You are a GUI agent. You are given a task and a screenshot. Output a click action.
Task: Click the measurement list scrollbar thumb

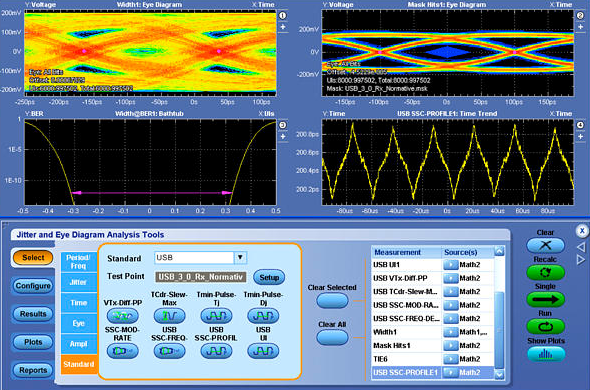tap(499, 329)
